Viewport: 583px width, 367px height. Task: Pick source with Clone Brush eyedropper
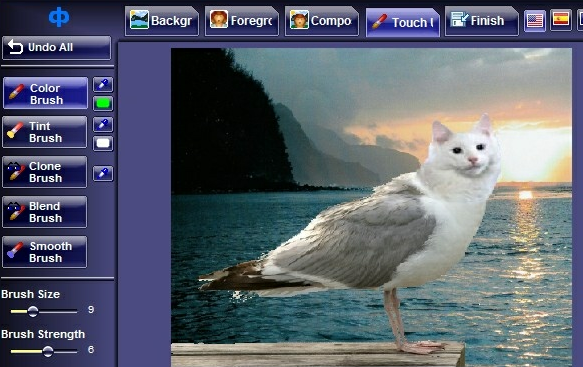pos(103,173)
